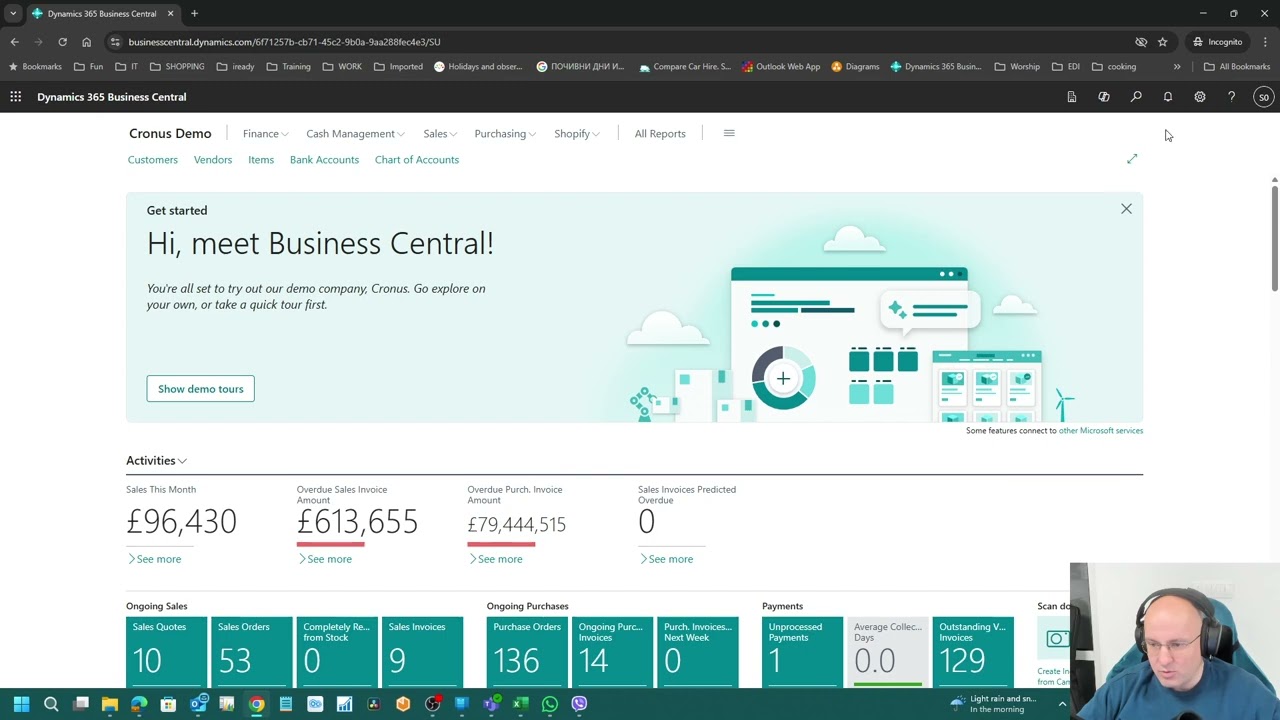Open the settings gear in Business Central
Viewport: 1280px width, 720px height.
[1200, 97]
